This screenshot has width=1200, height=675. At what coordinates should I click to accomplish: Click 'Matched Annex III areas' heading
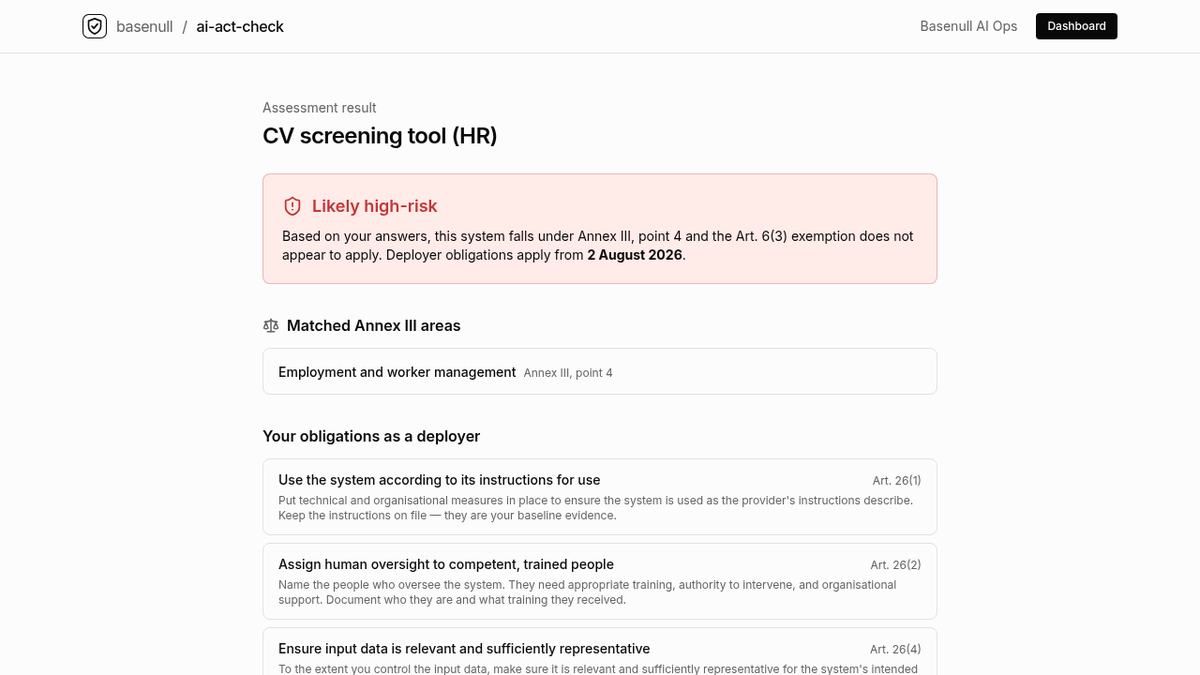pyautogui.click(x=373, y=326)
